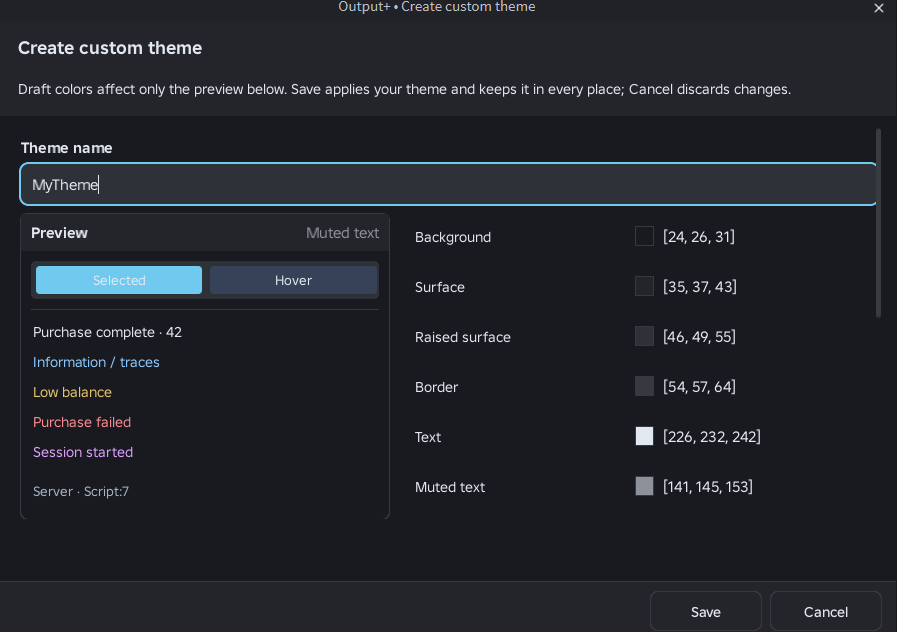This screenshot has height=632, width=897.
Task: Click the [46, 49, 55] raised surface value
Action: click(x=699, y=336)
